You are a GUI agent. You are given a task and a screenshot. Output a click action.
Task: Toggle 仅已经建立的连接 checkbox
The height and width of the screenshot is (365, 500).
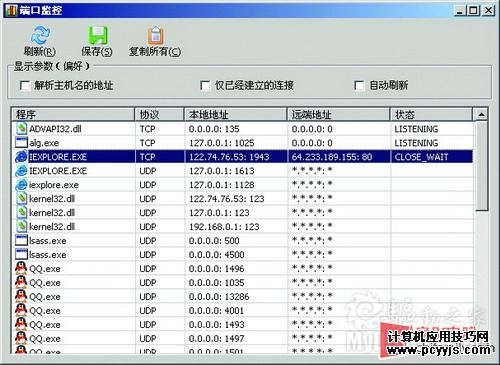click(205, 86)
